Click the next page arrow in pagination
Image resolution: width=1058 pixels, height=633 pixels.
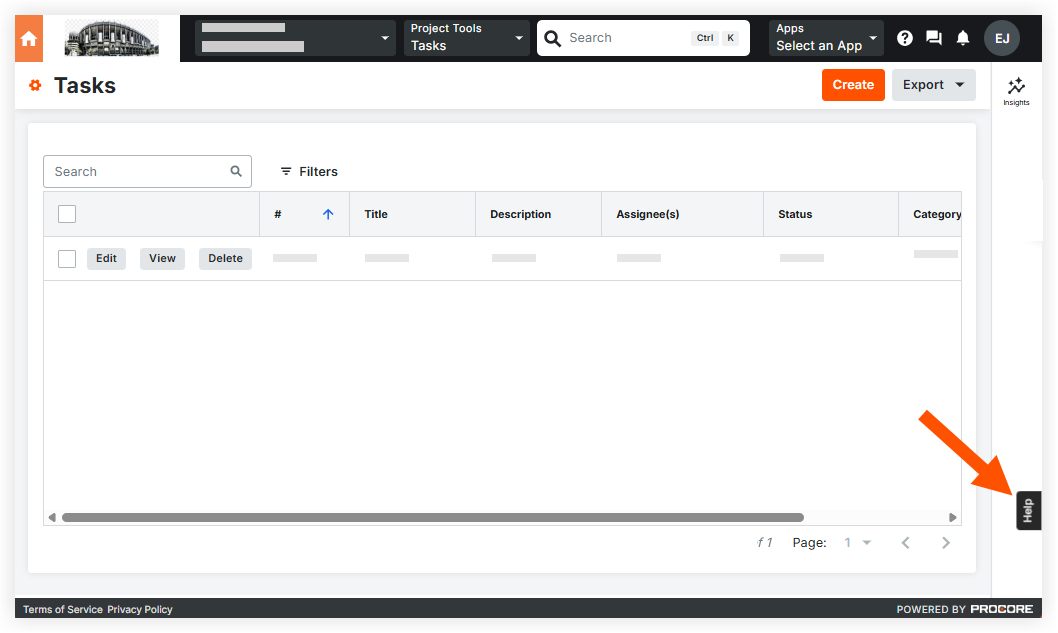tap(945, 542)
